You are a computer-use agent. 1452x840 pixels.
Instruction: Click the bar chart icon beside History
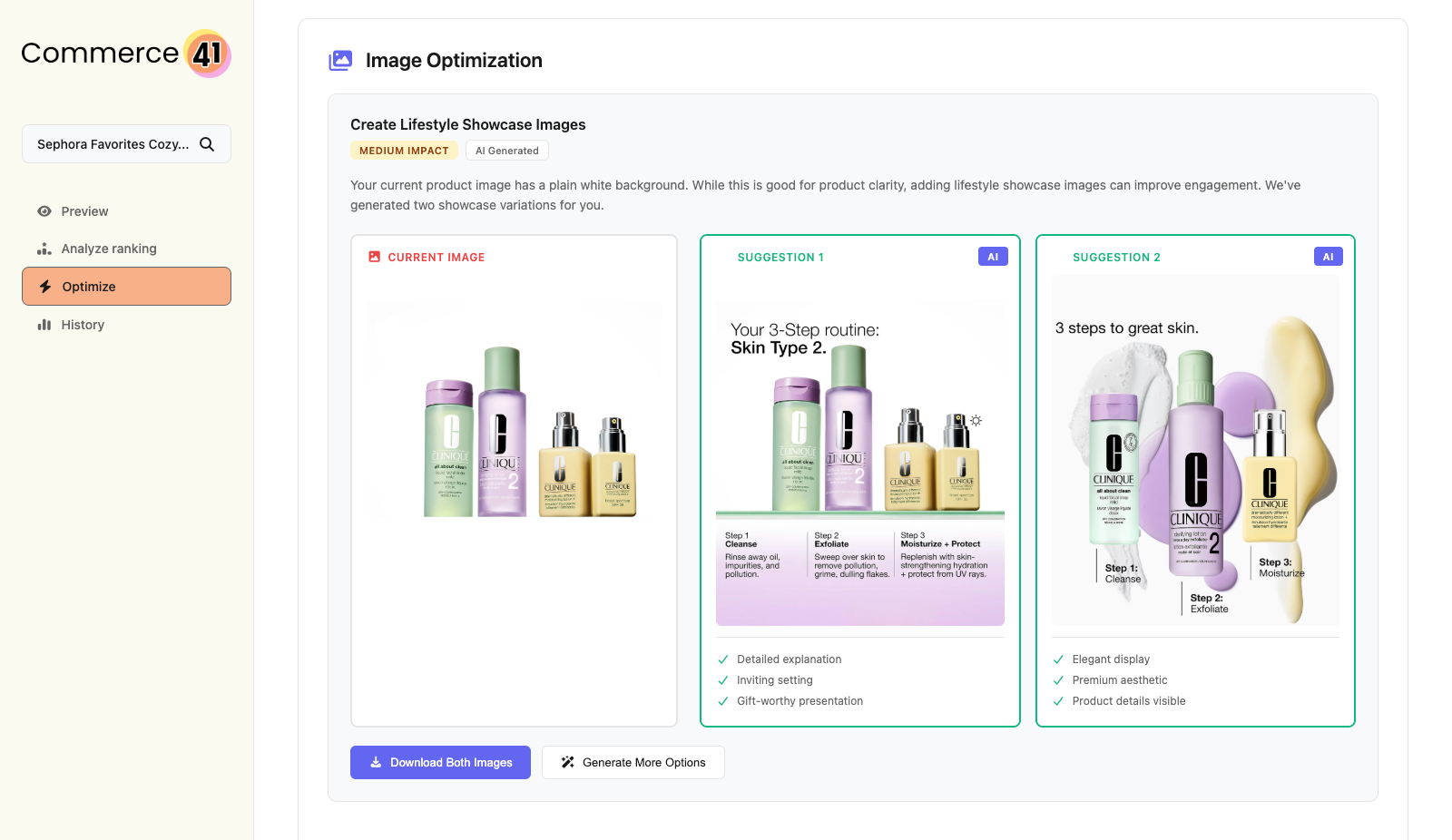(44, 324)
